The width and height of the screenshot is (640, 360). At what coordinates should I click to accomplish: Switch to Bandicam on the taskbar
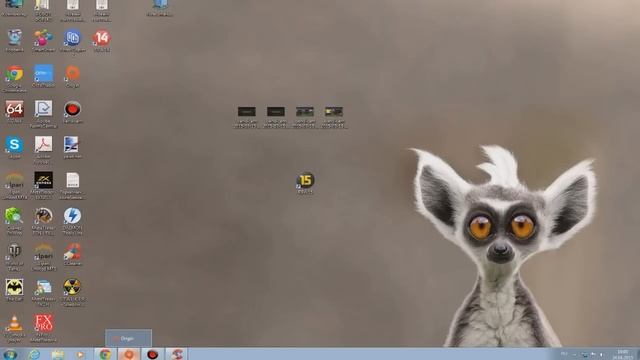153,354
